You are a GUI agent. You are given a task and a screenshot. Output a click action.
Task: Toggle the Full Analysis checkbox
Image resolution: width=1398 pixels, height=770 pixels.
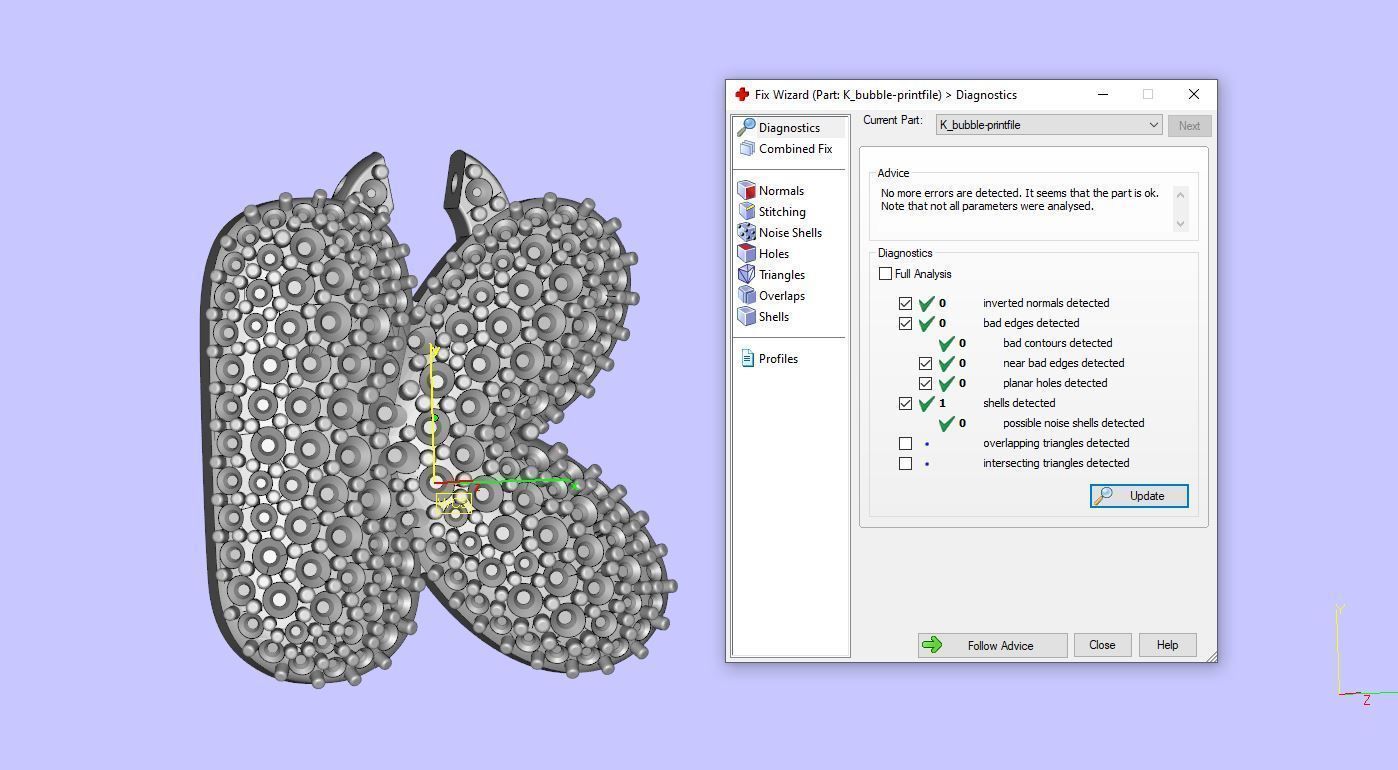[885, 273]
